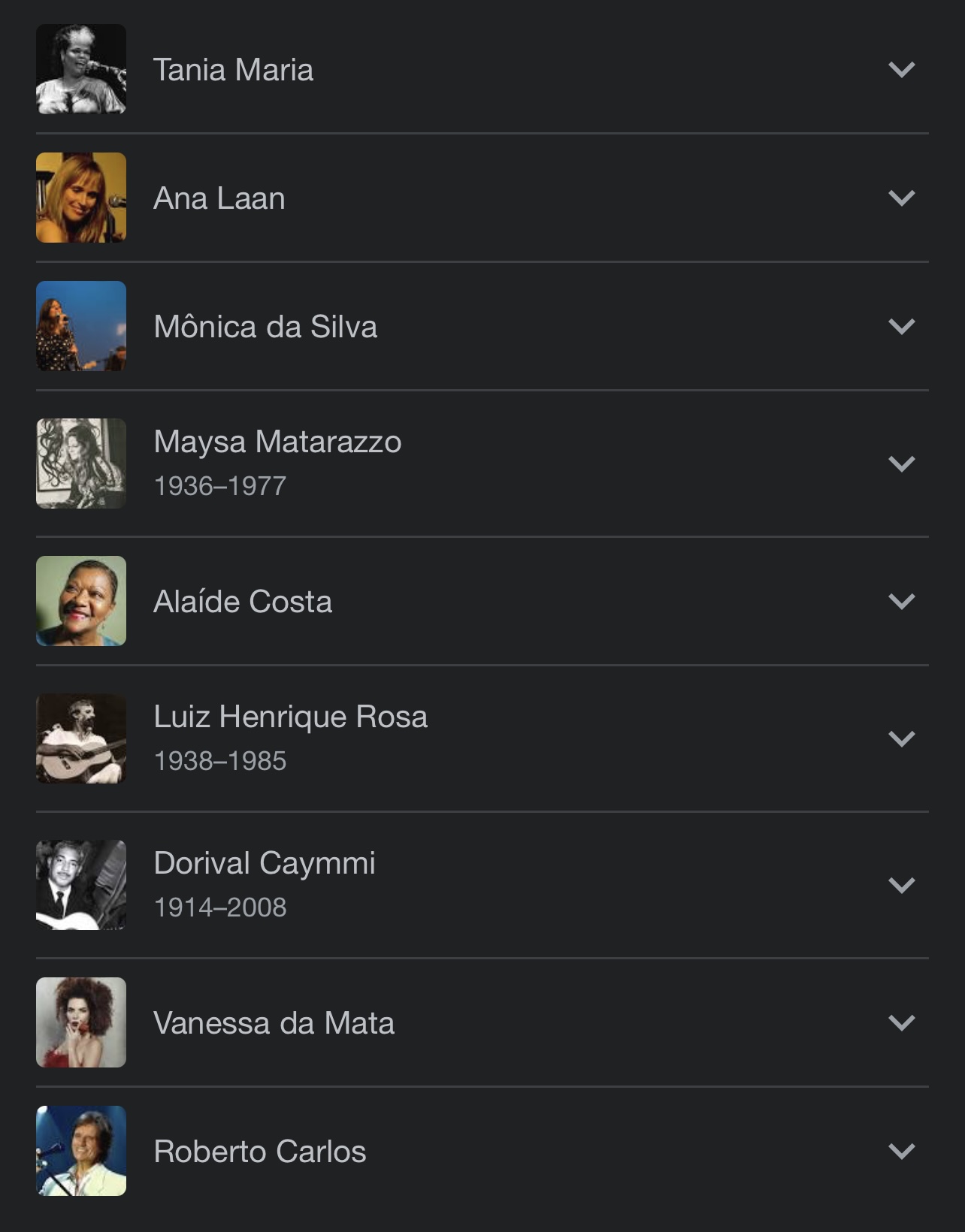The image size is (965, 1232).
Task: Click the chevron beside Alaíde Costa
Action: (901, 602)
